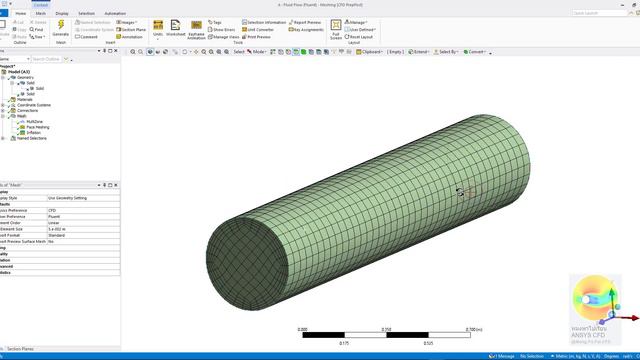
Task: Switch to the Display ribbon tab
Action: (62, 13)
